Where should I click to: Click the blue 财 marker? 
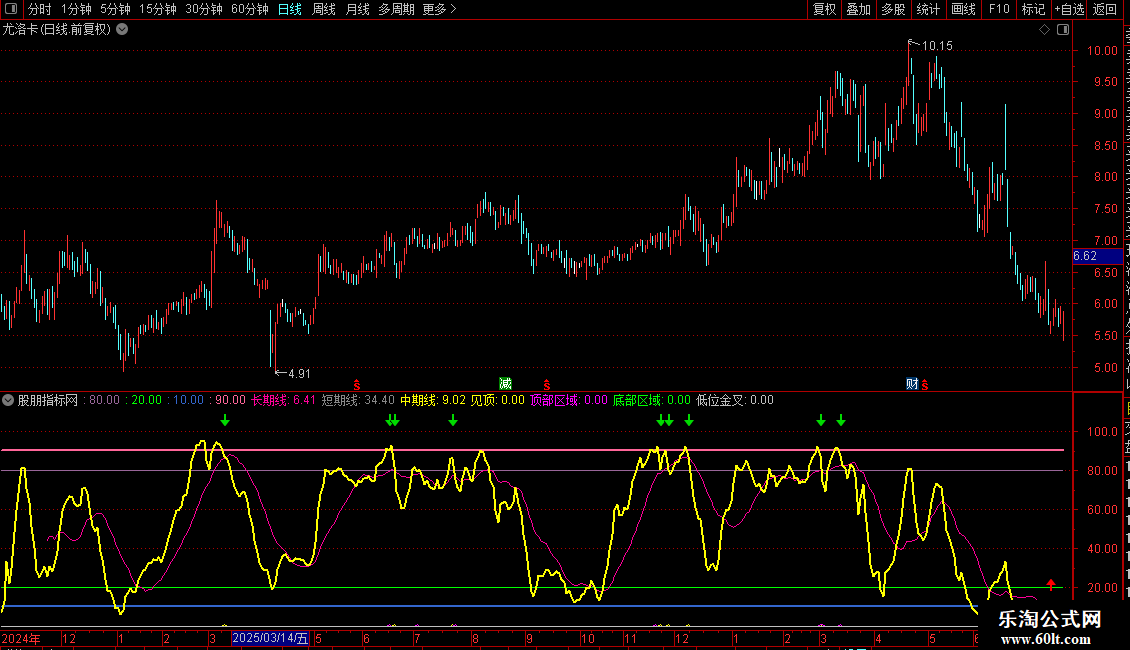pos(912,383)
